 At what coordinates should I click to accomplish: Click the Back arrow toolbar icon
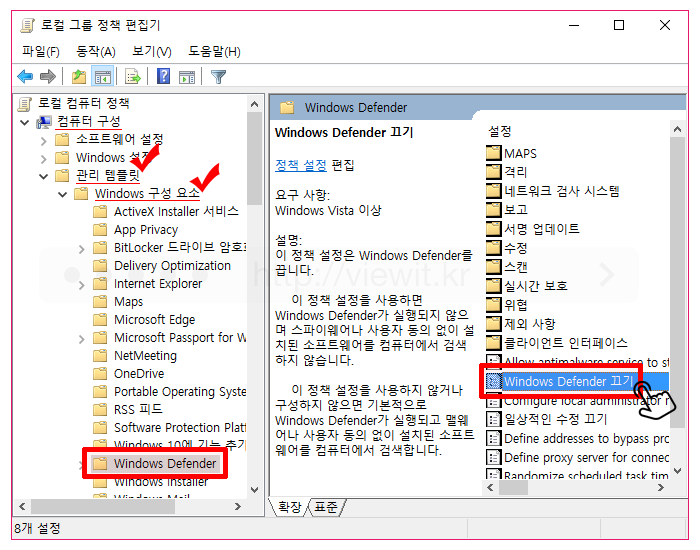[x=25, y=77]
